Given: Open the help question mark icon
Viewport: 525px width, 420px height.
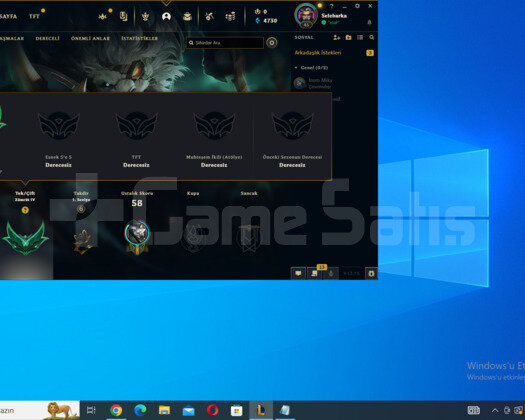Looking at the screenshot, I should pyautogui.click(x=331, y=6).
